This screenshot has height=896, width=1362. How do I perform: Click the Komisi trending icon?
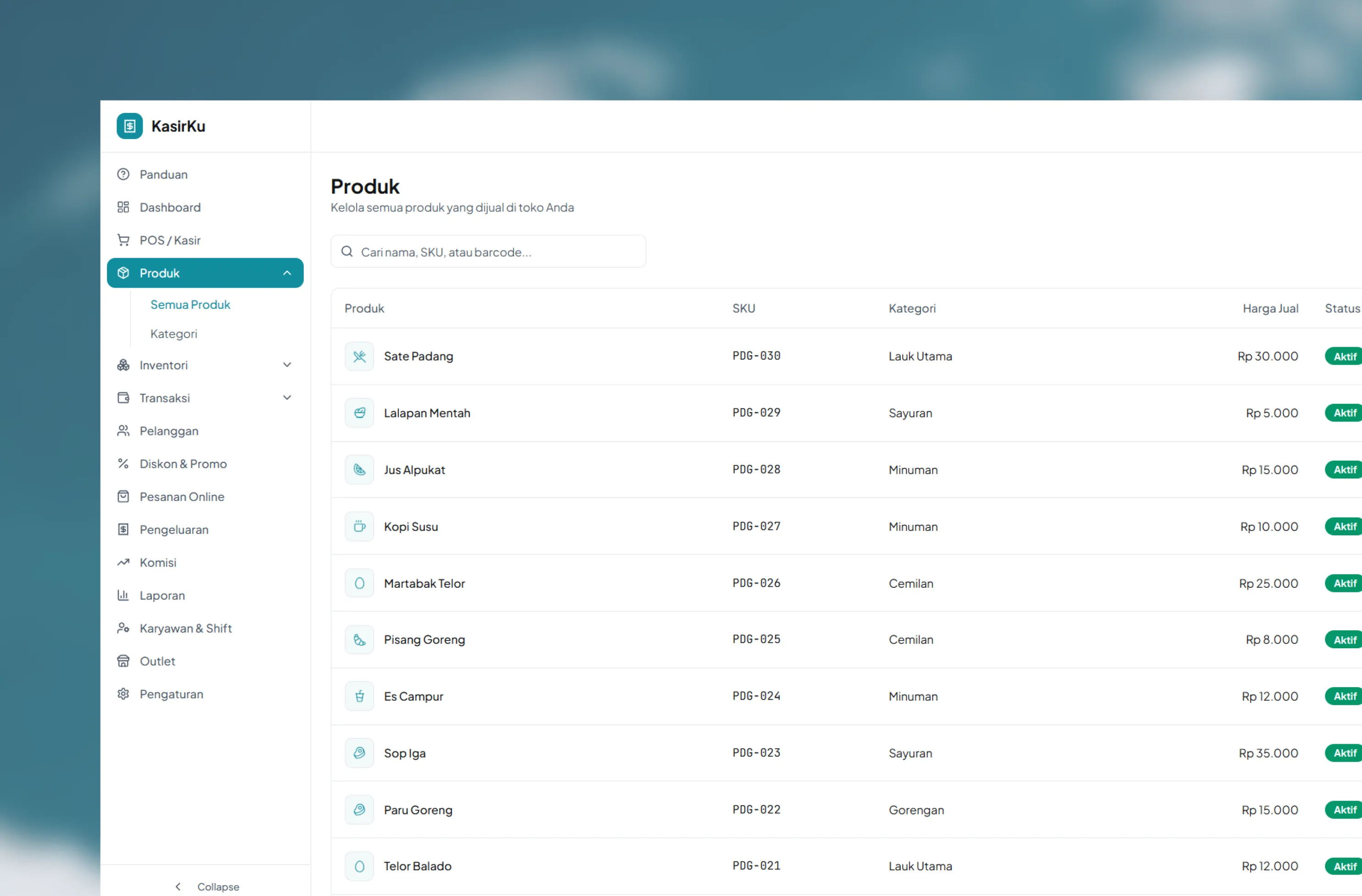(123, 562)
